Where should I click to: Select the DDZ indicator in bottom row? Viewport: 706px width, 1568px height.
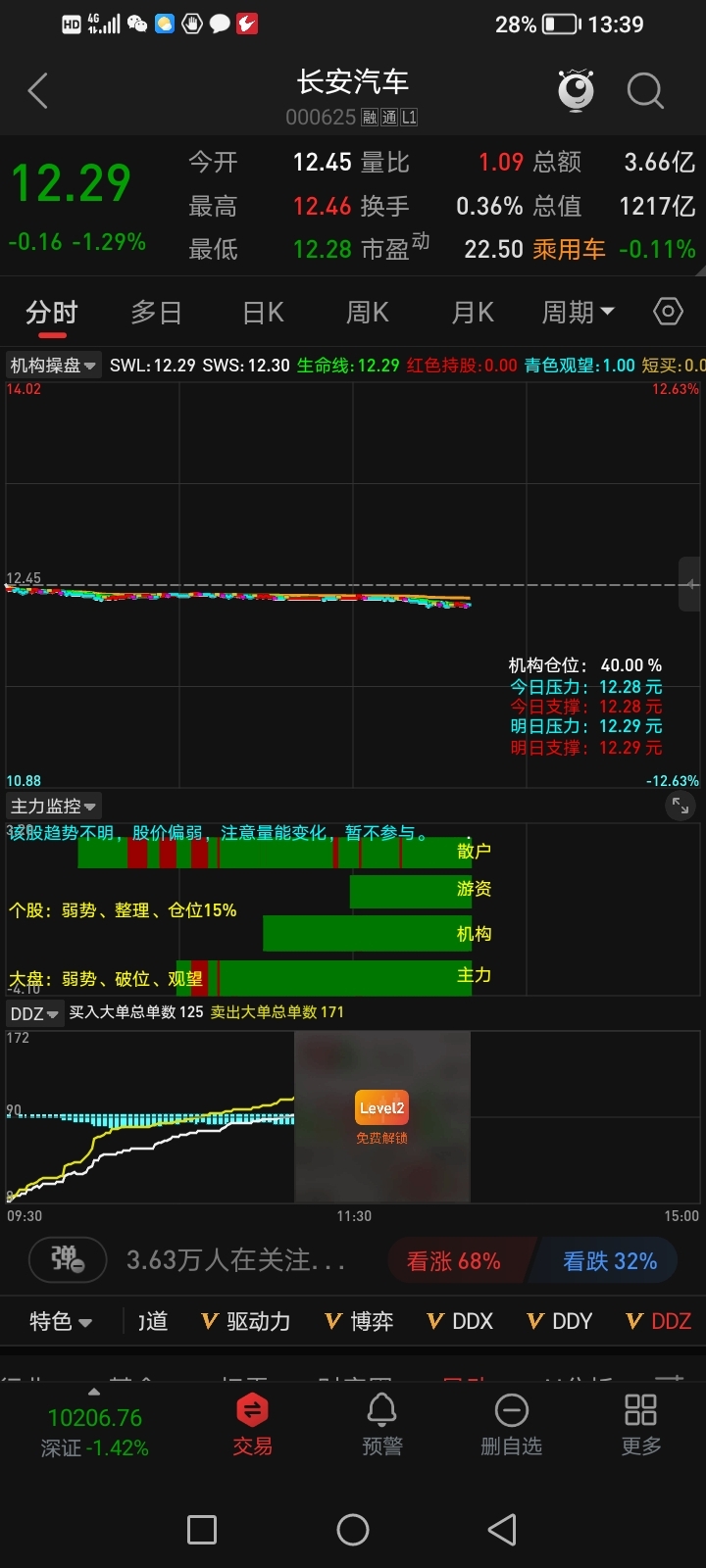click(x=659, y=1321)
